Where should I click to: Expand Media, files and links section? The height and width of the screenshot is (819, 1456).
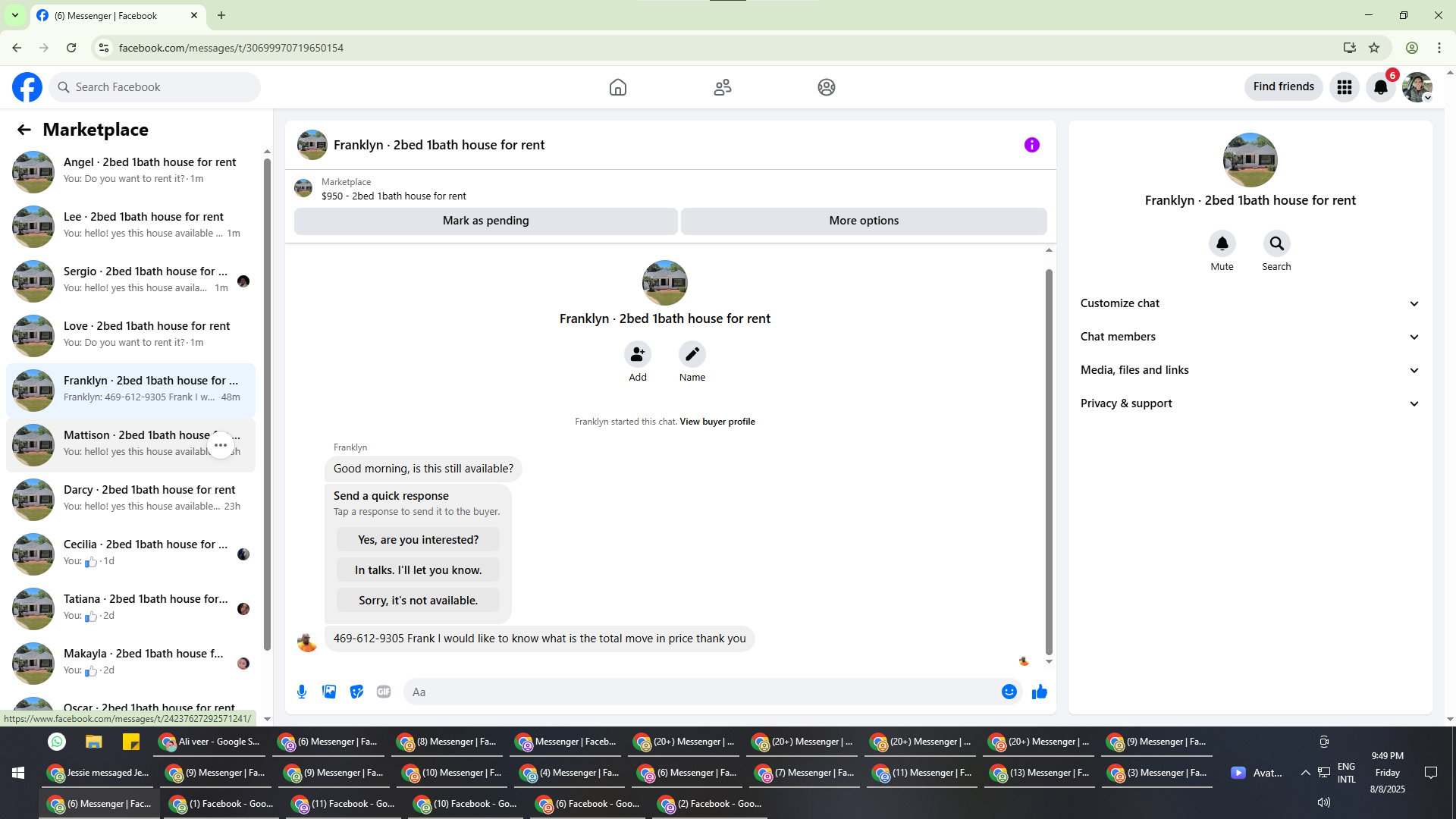tap(1249, 370)
